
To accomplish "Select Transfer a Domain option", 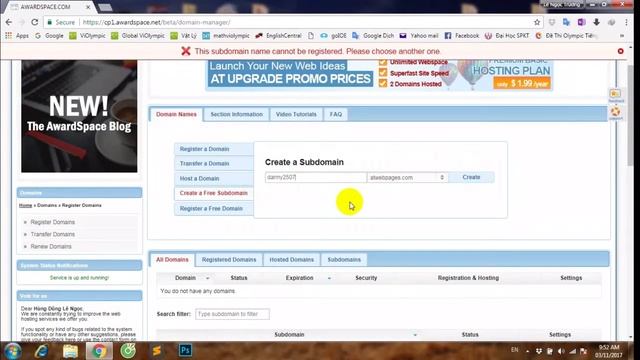I will (214, 164).
